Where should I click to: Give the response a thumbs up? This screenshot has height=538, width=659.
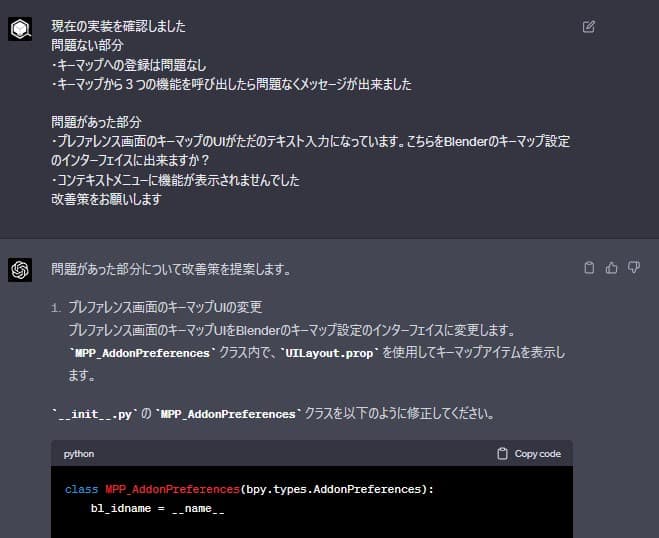click(612, 268)
